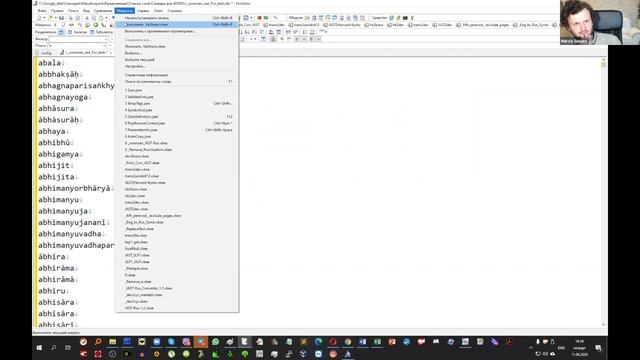Screen dimensions: 640x360
Task: Run the 2 ValidateXml.jsee macro
Action: (x=178, y=97)
